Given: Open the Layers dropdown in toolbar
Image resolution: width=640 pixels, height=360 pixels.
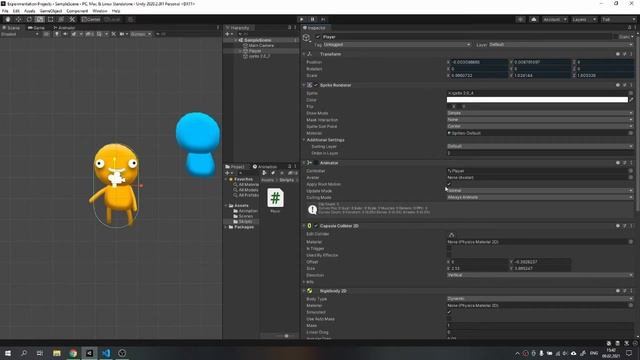Looking at the screenshot, I should click(584, 19).
